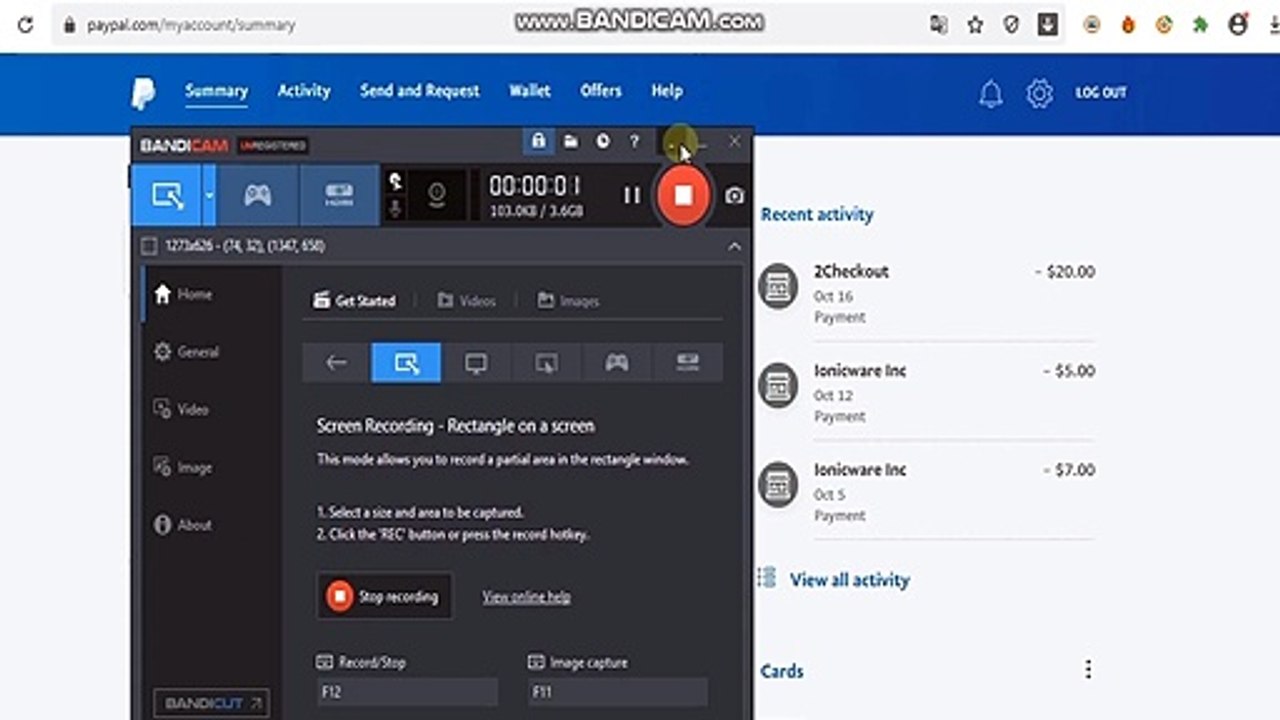Stop recording with red round button

click(683, 195)
